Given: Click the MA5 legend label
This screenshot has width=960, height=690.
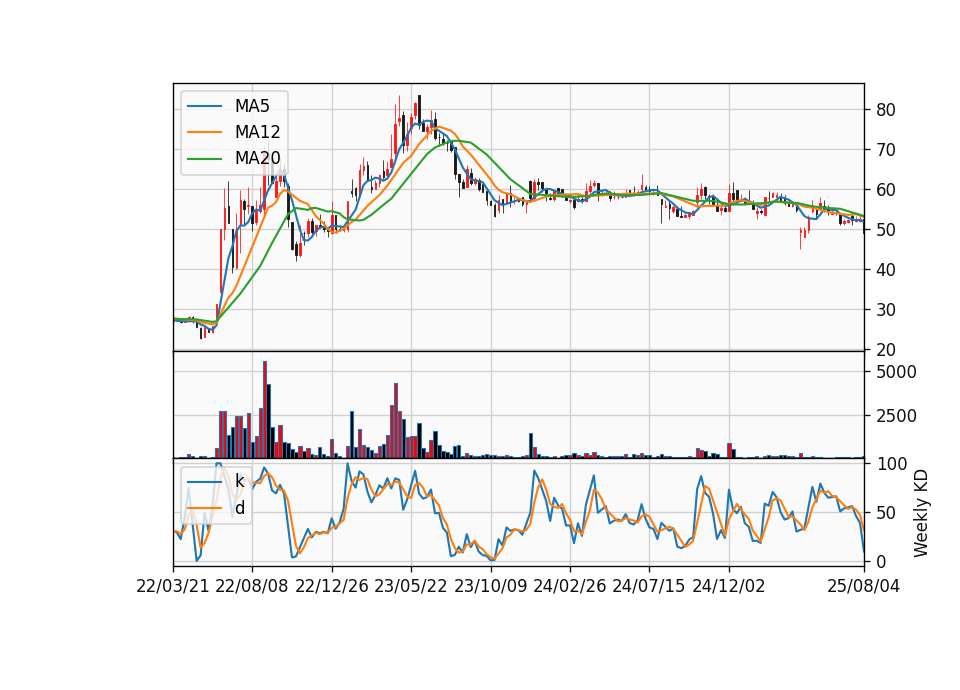Looking at the screenshot, I should (x=252, y=106).
